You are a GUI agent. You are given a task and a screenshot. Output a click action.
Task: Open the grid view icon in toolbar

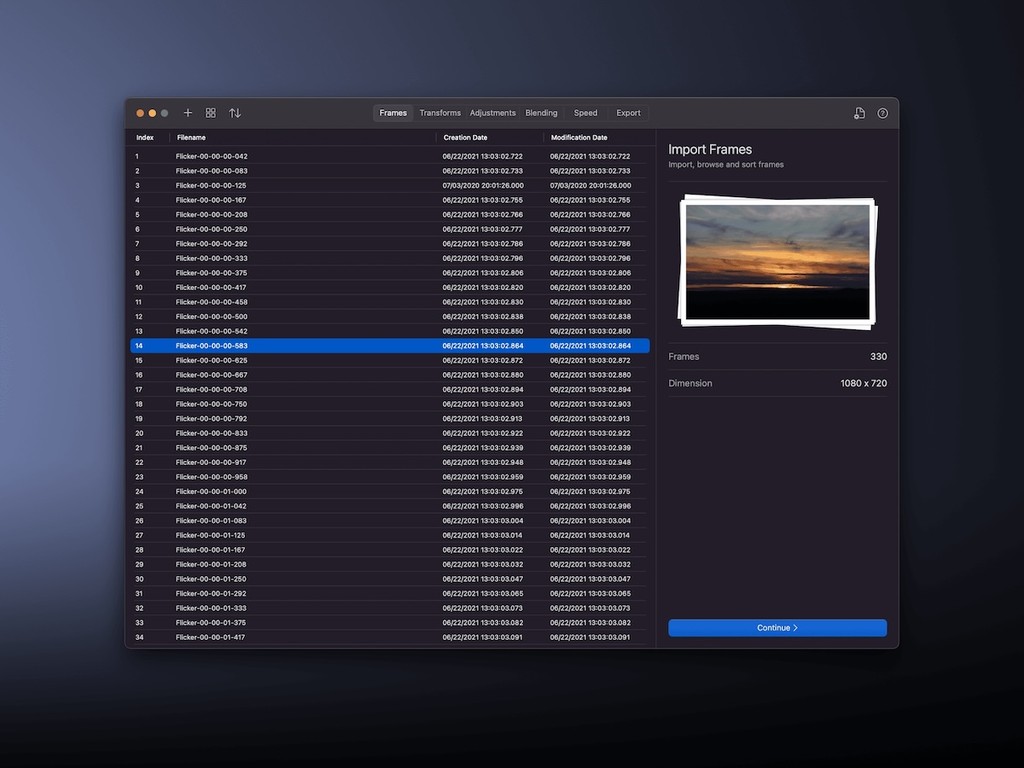click(x=211, y=113)
